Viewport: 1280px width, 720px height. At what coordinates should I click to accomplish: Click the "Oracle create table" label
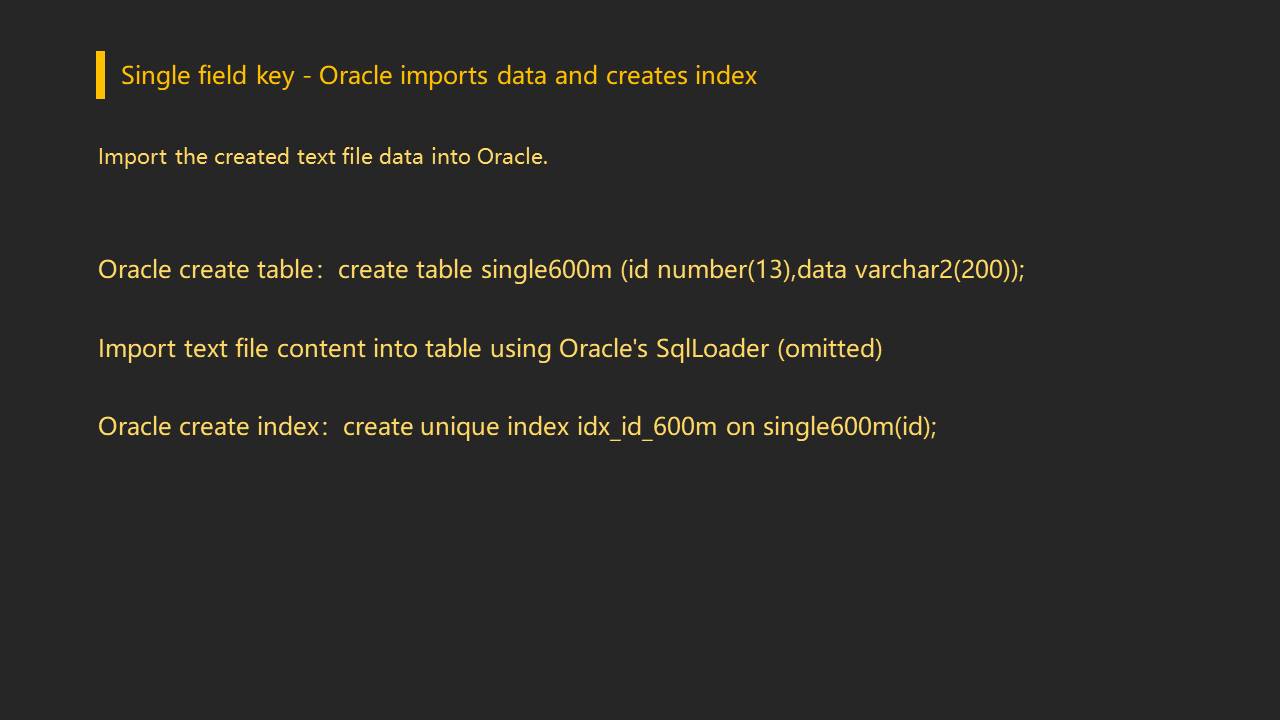tap(204, 270)
